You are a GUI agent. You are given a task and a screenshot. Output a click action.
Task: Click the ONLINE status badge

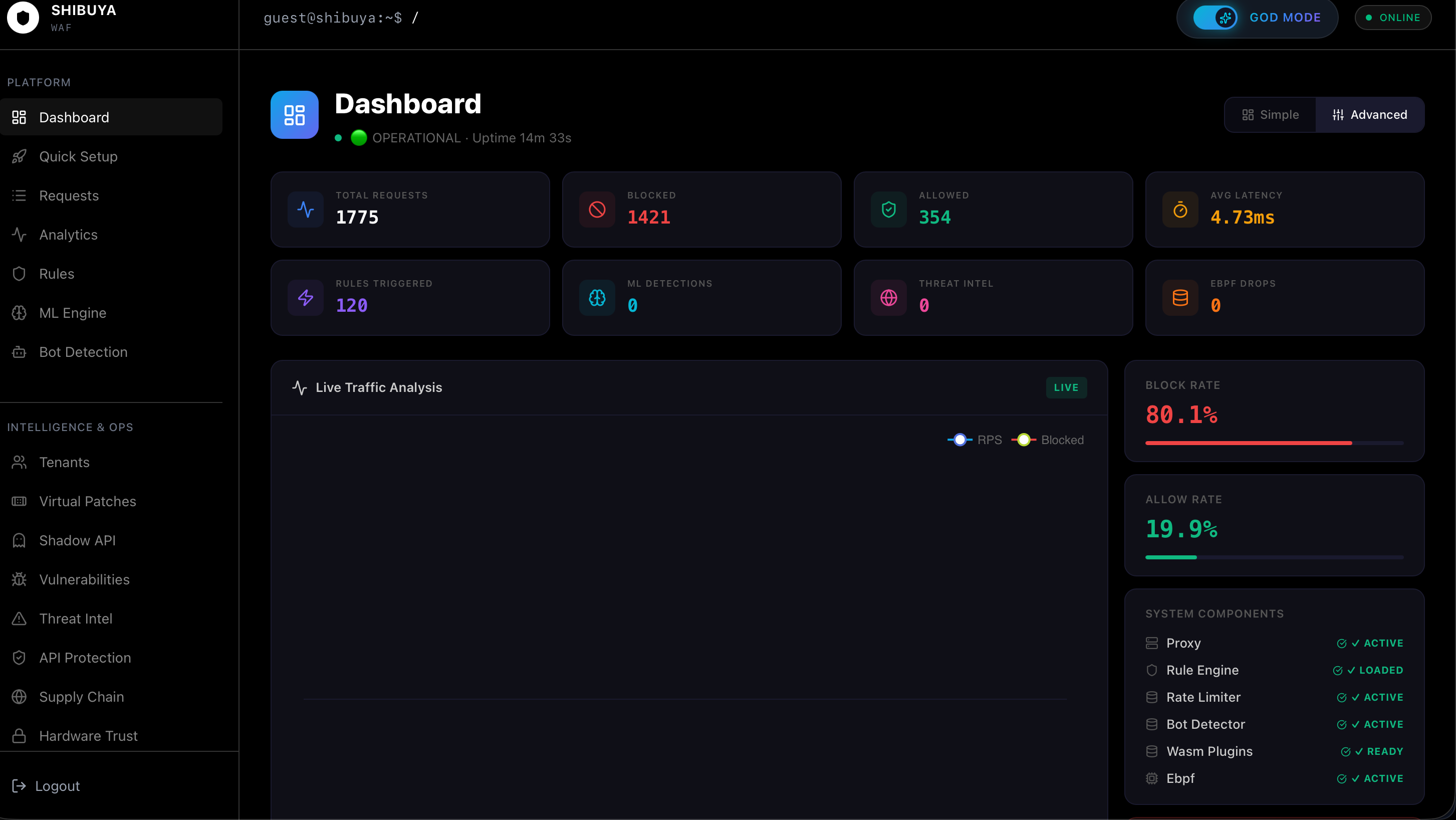pos(1393,18)
